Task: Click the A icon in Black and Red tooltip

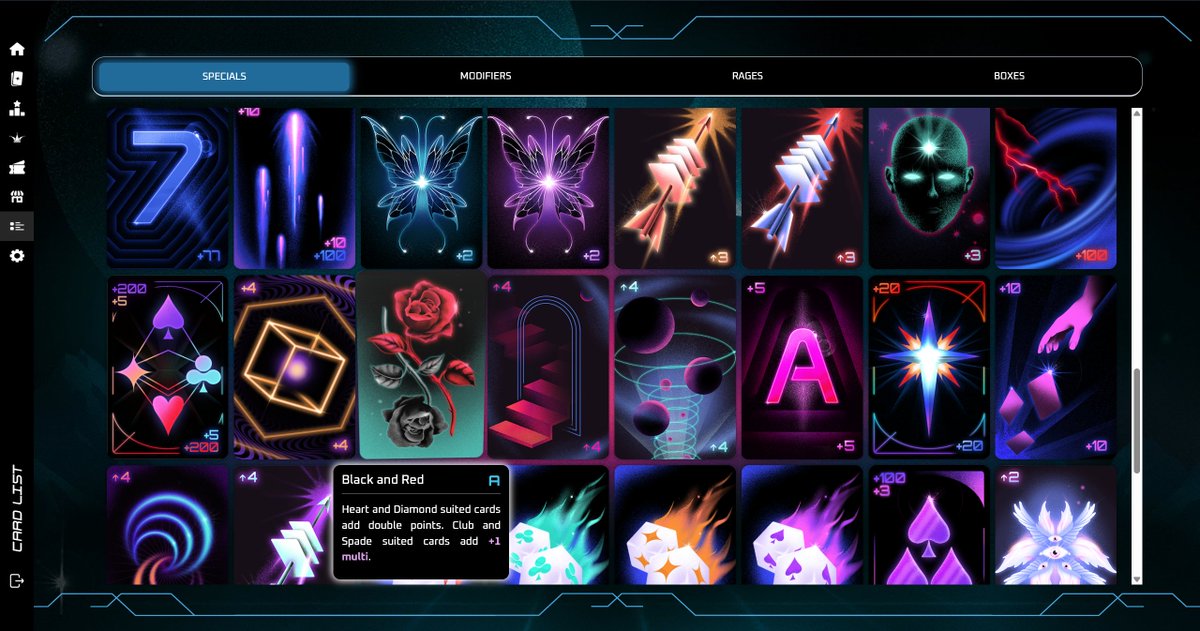Action: pos(493,480)
